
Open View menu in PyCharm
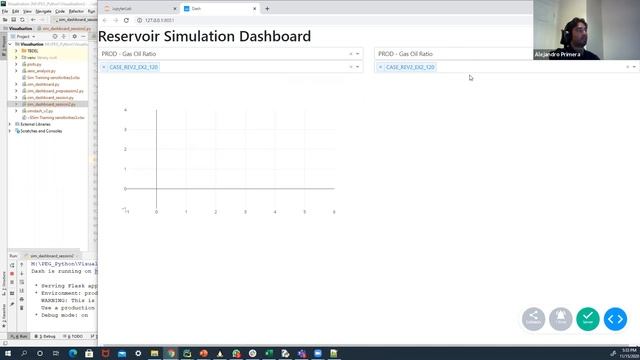point(27,11)
